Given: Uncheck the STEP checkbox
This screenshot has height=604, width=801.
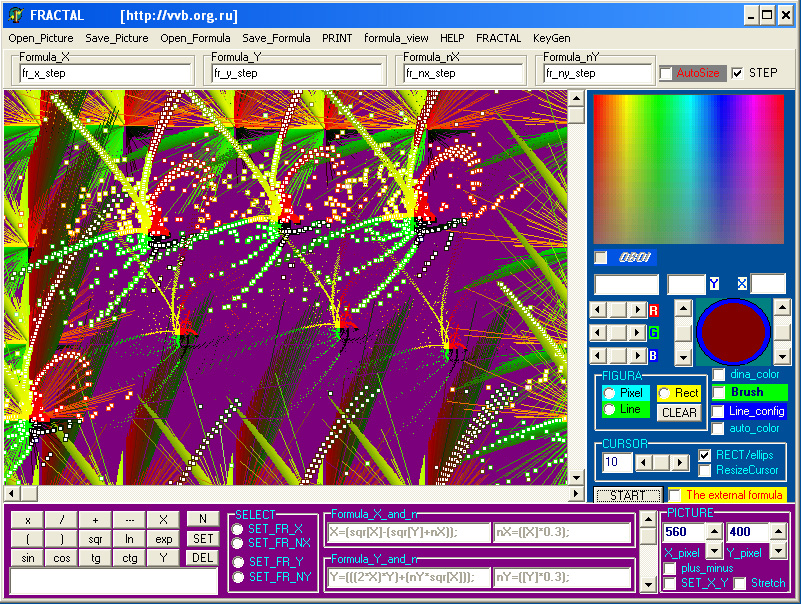Looking at the screenshot, I should click(737, 73).
